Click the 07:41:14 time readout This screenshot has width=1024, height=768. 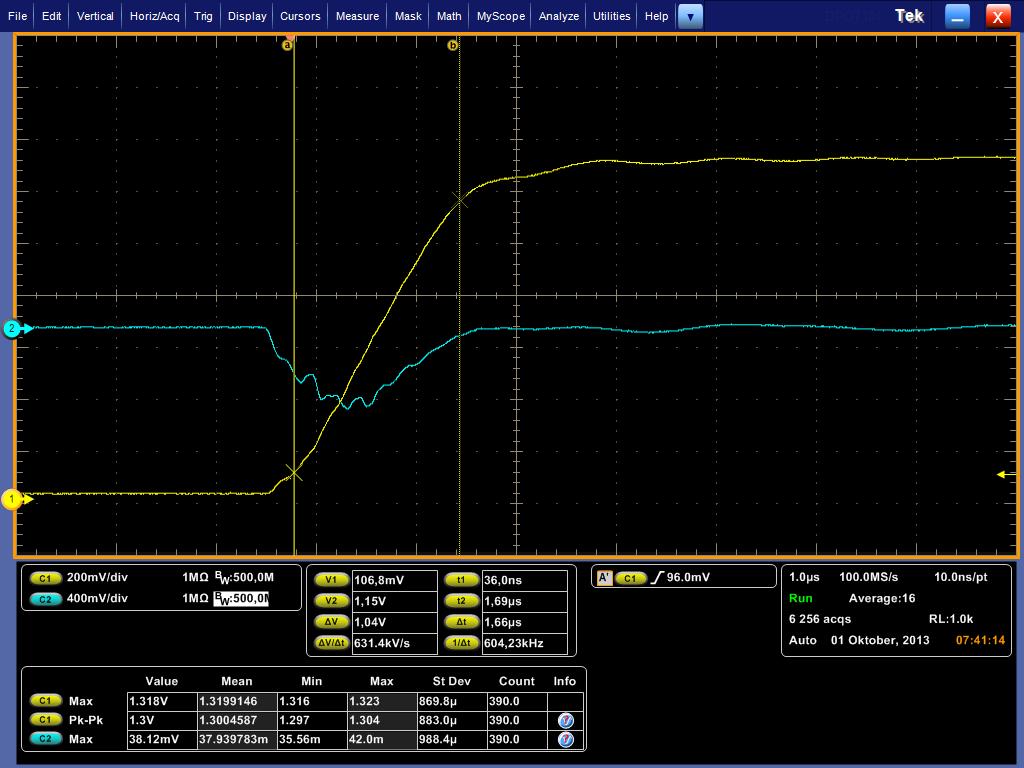click(x=980, y=640)
